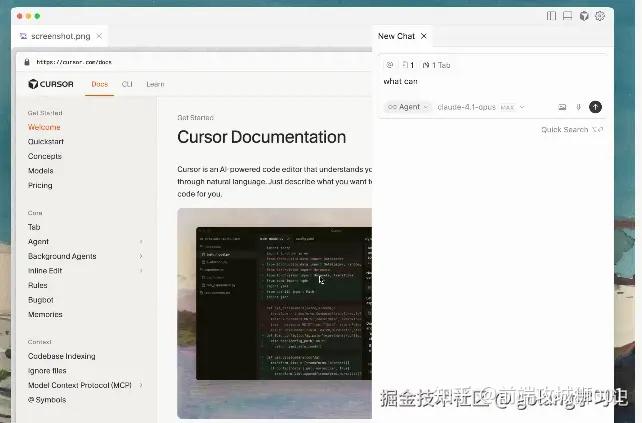Open the Model Context Protocol (MCP) entry
The width and height of the screenshot is (642, 423).
(x=80, y=385)
